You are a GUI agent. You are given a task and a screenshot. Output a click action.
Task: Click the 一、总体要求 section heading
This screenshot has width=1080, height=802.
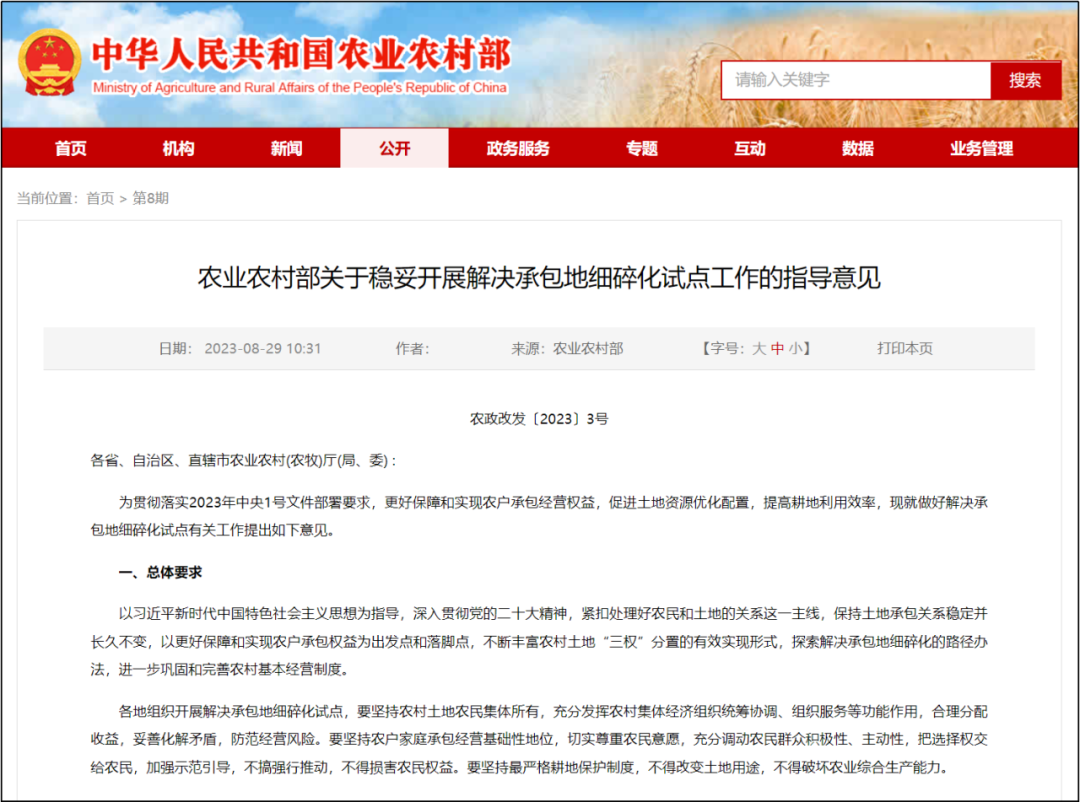click(160, 573)
